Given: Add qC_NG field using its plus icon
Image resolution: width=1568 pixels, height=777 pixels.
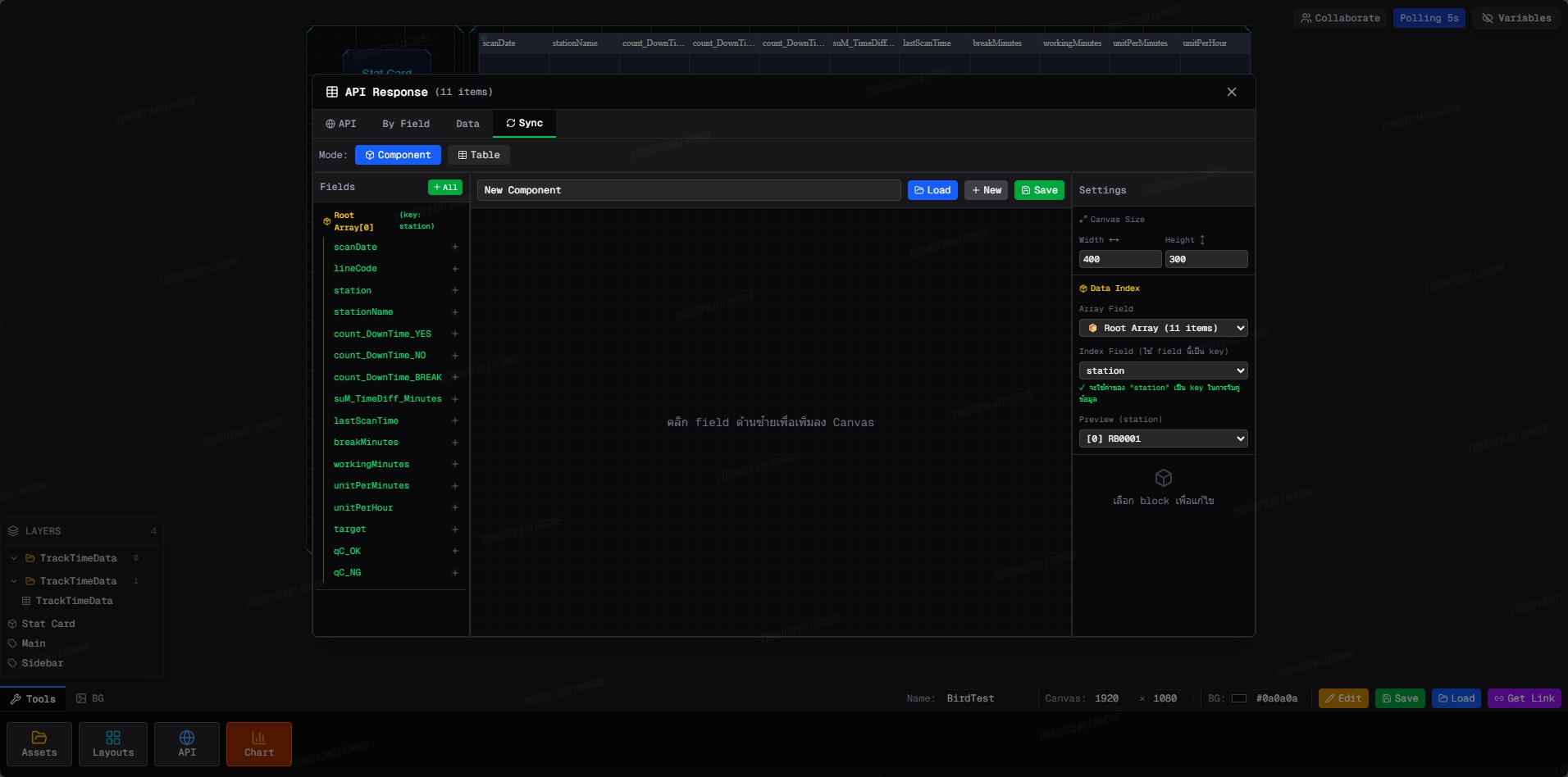Looking at the screenshot, I should click(x=455, y=573).
